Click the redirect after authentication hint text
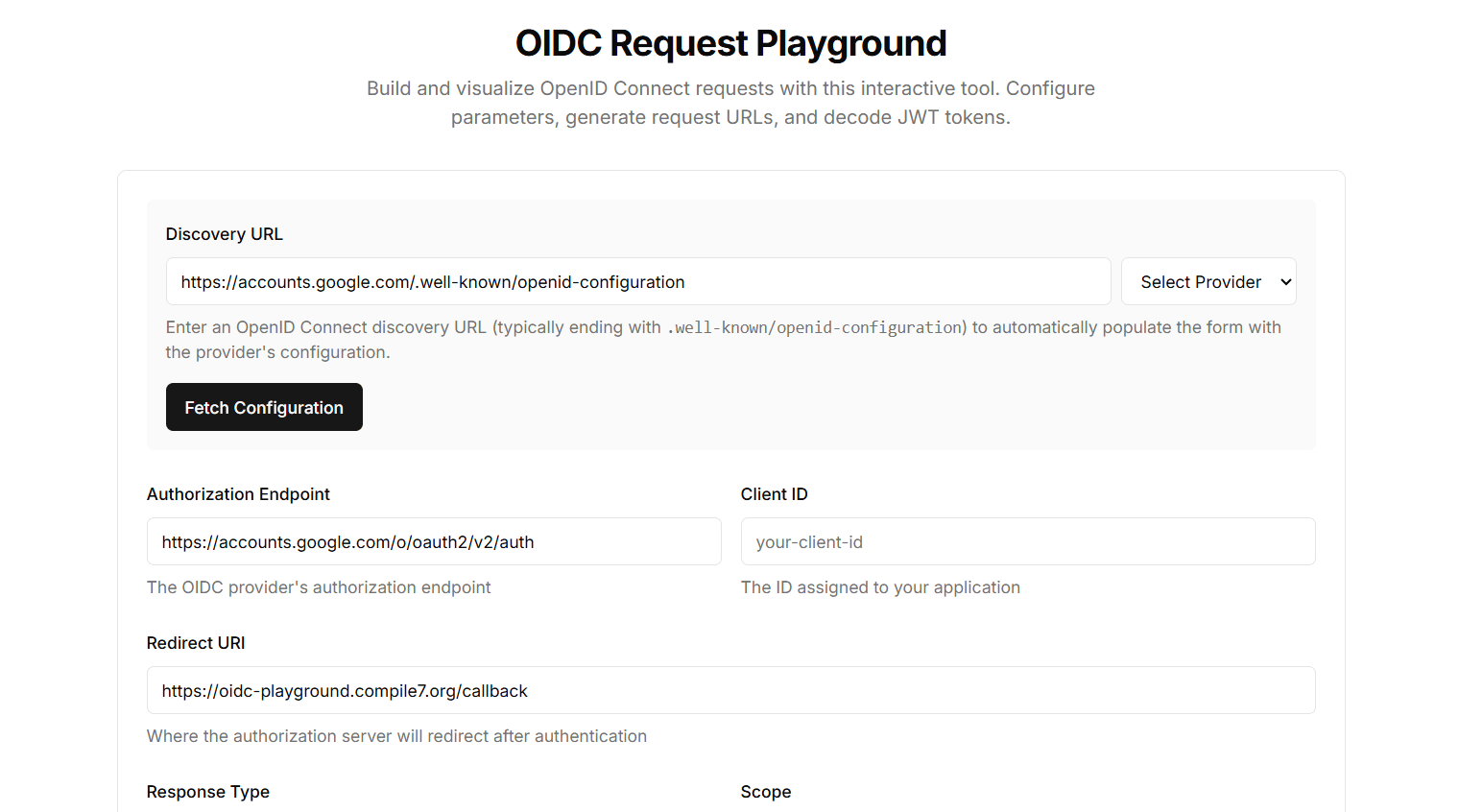 pos(396,736)
